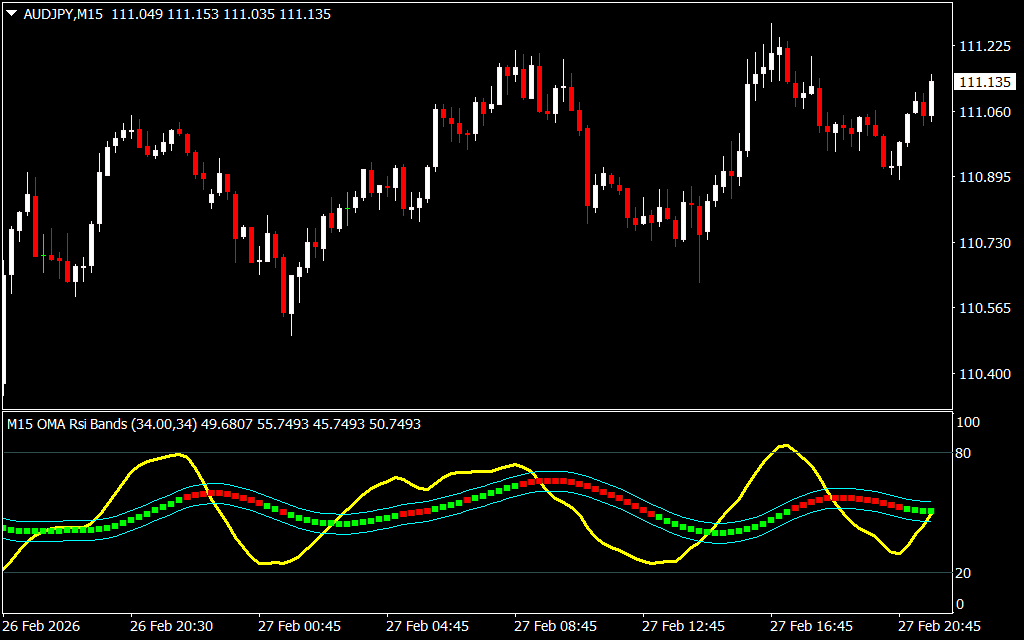
Task: Click the current price tag 111.135
Action: pyautogui.click(x=984, y=82)
